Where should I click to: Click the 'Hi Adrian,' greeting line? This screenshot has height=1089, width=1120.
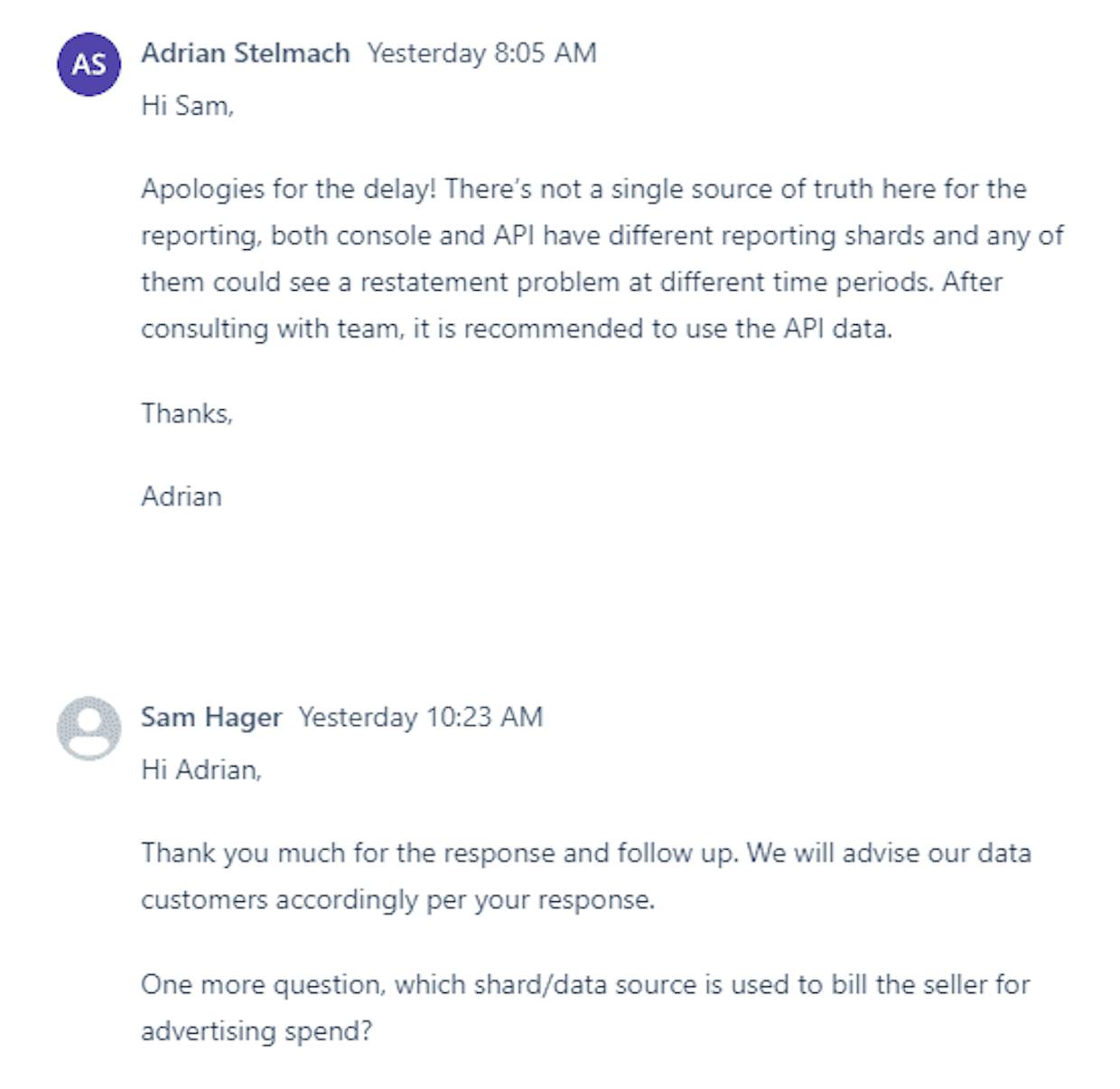tap(201, 769)
